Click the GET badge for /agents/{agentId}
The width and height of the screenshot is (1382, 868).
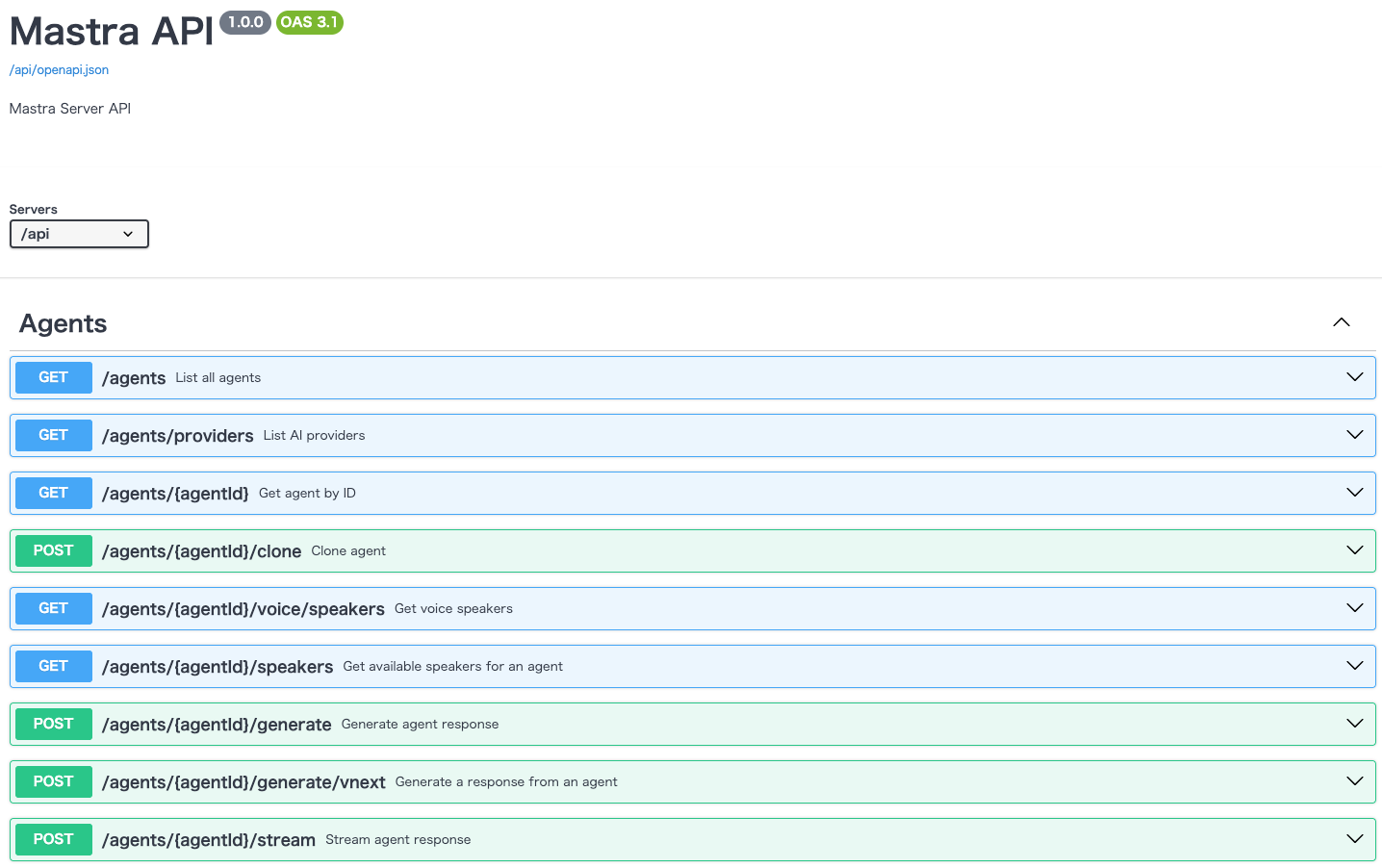click(54, 493)
